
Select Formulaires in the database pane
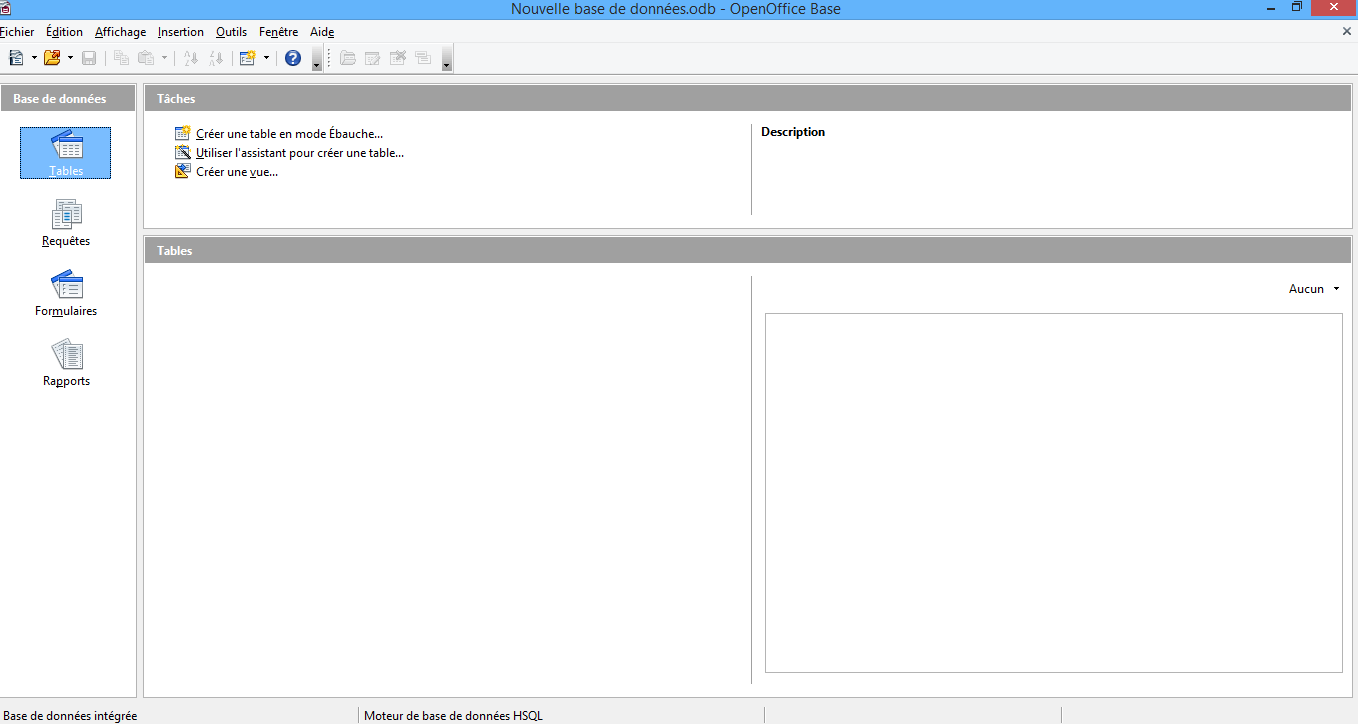coord(66,293)
